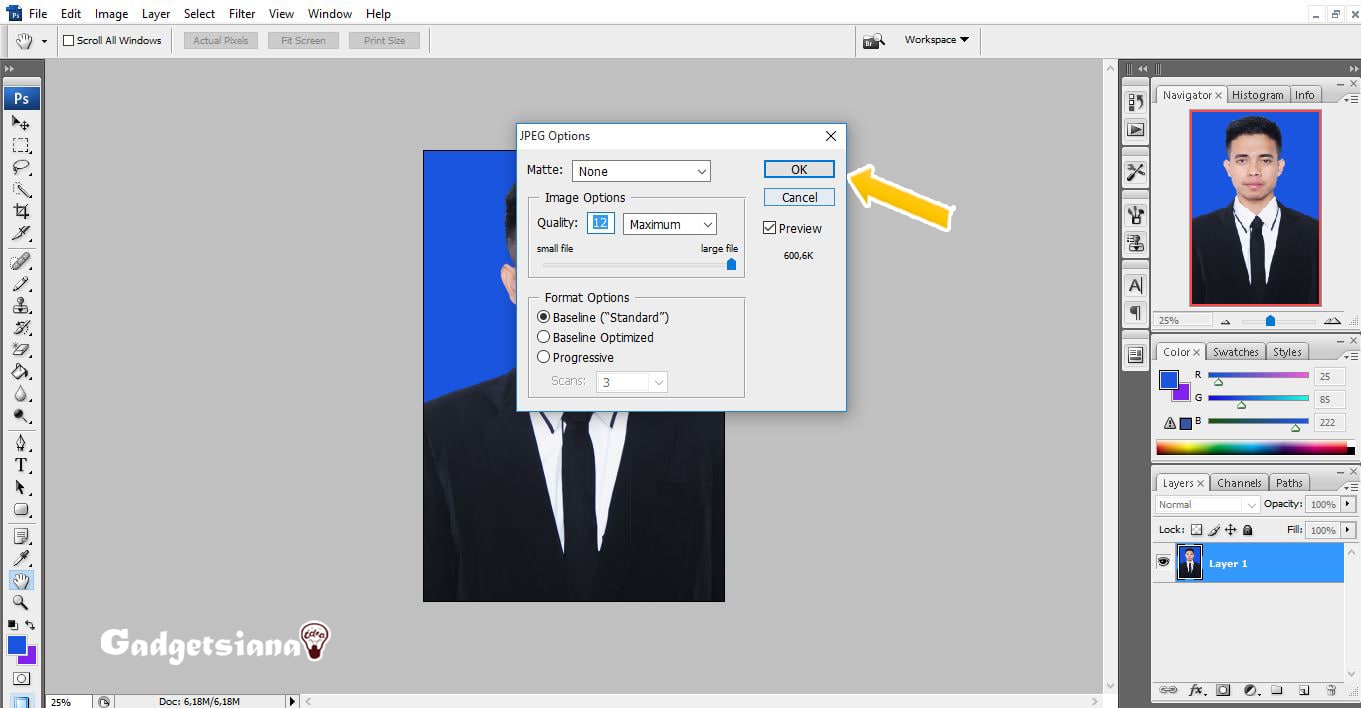Screen dimensions: 1361x708
Task: Open the Opacity arrow popup
Action: [1349, 504]
